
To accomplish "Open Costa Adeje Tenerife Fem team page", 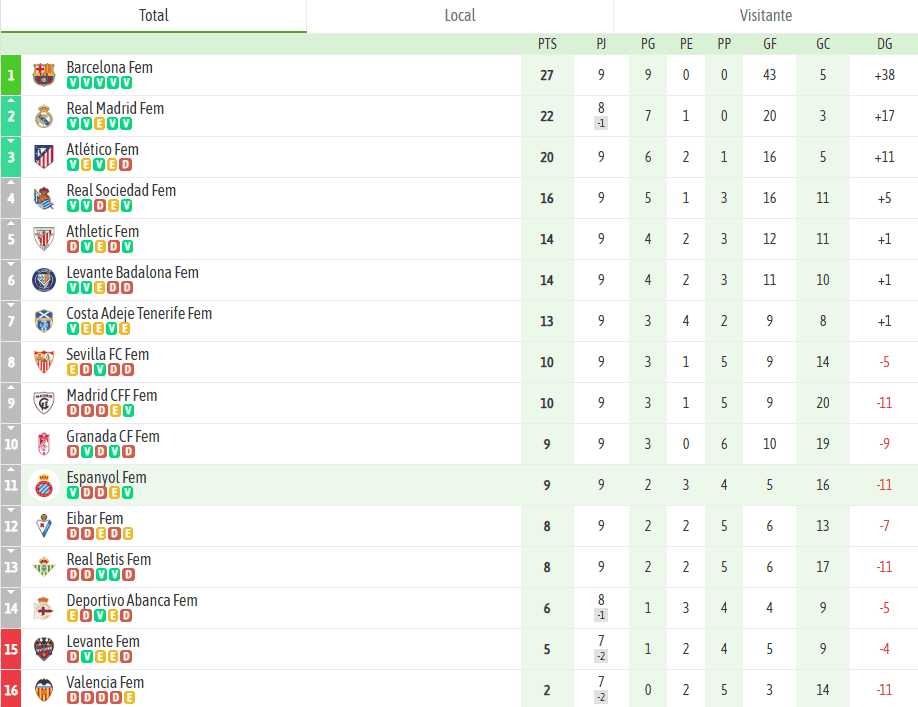I will pos(139,313).
